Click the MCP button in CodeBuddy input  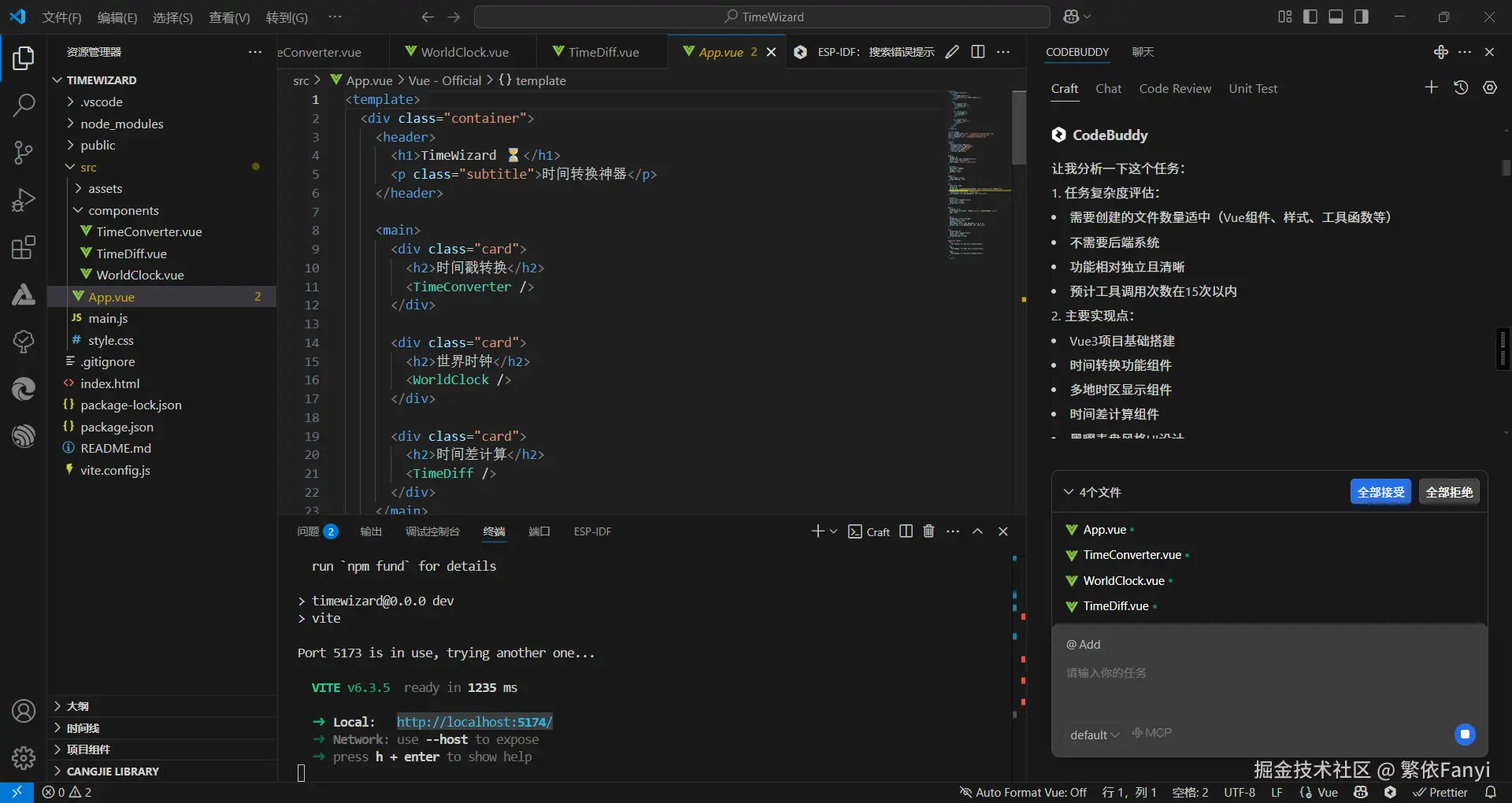[1151, 733]
